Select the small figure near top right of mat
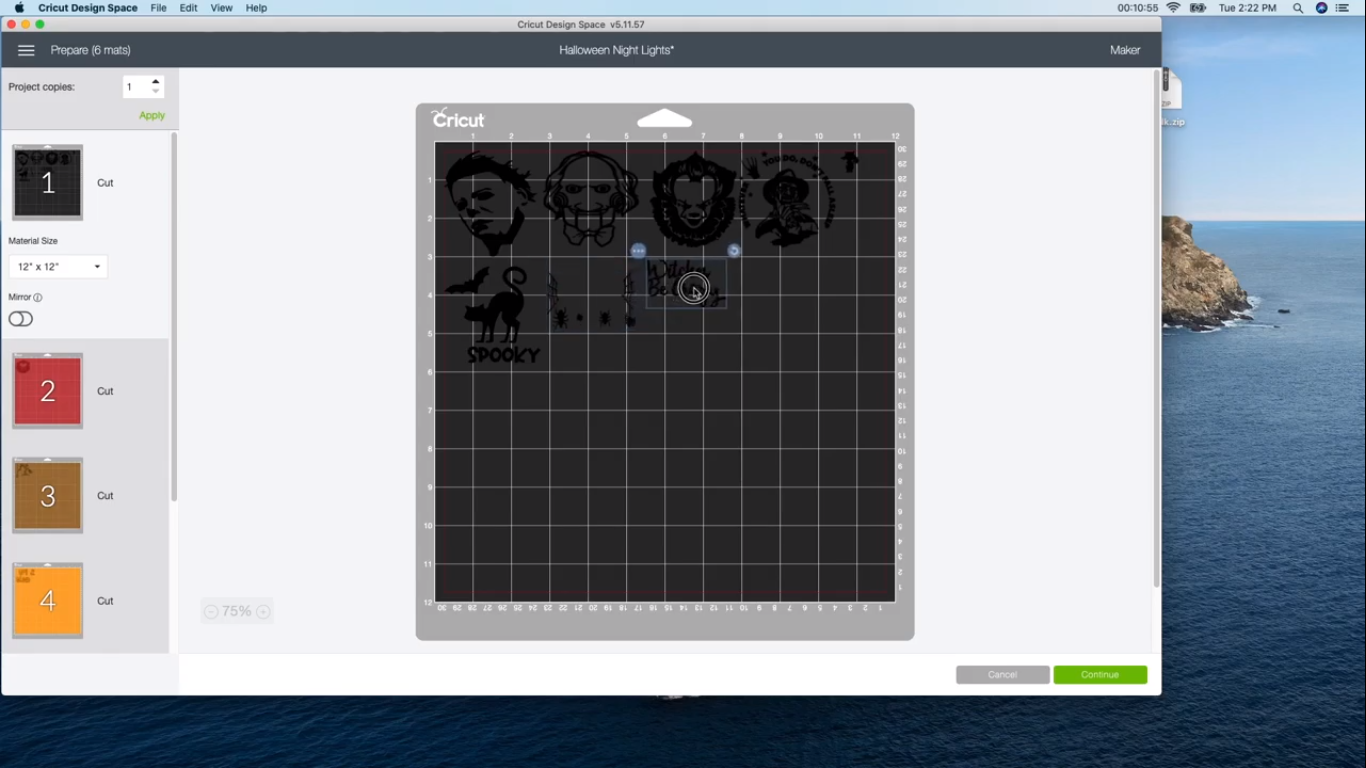Viewport: 1366px width, 768px height. click(x=850, y=161)
